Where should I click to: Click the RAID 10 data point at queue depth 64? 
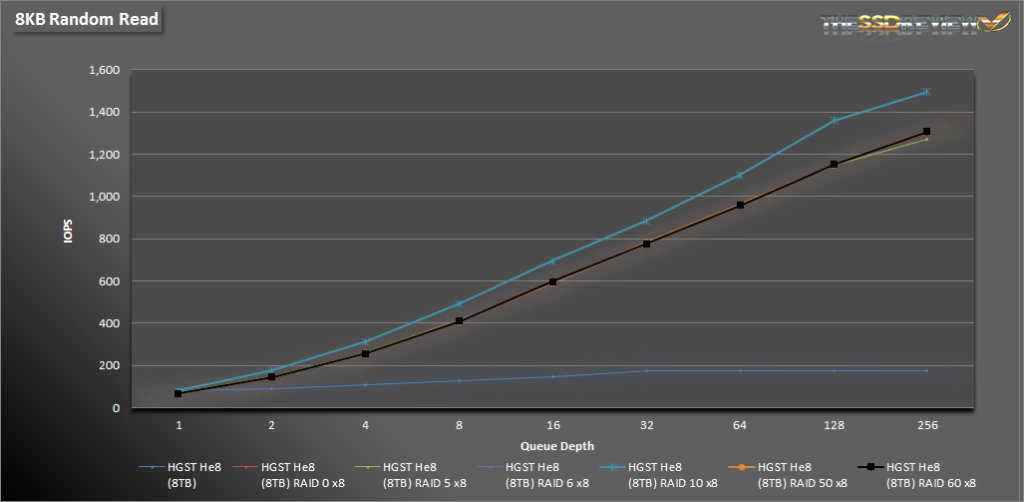click(740, 175)
